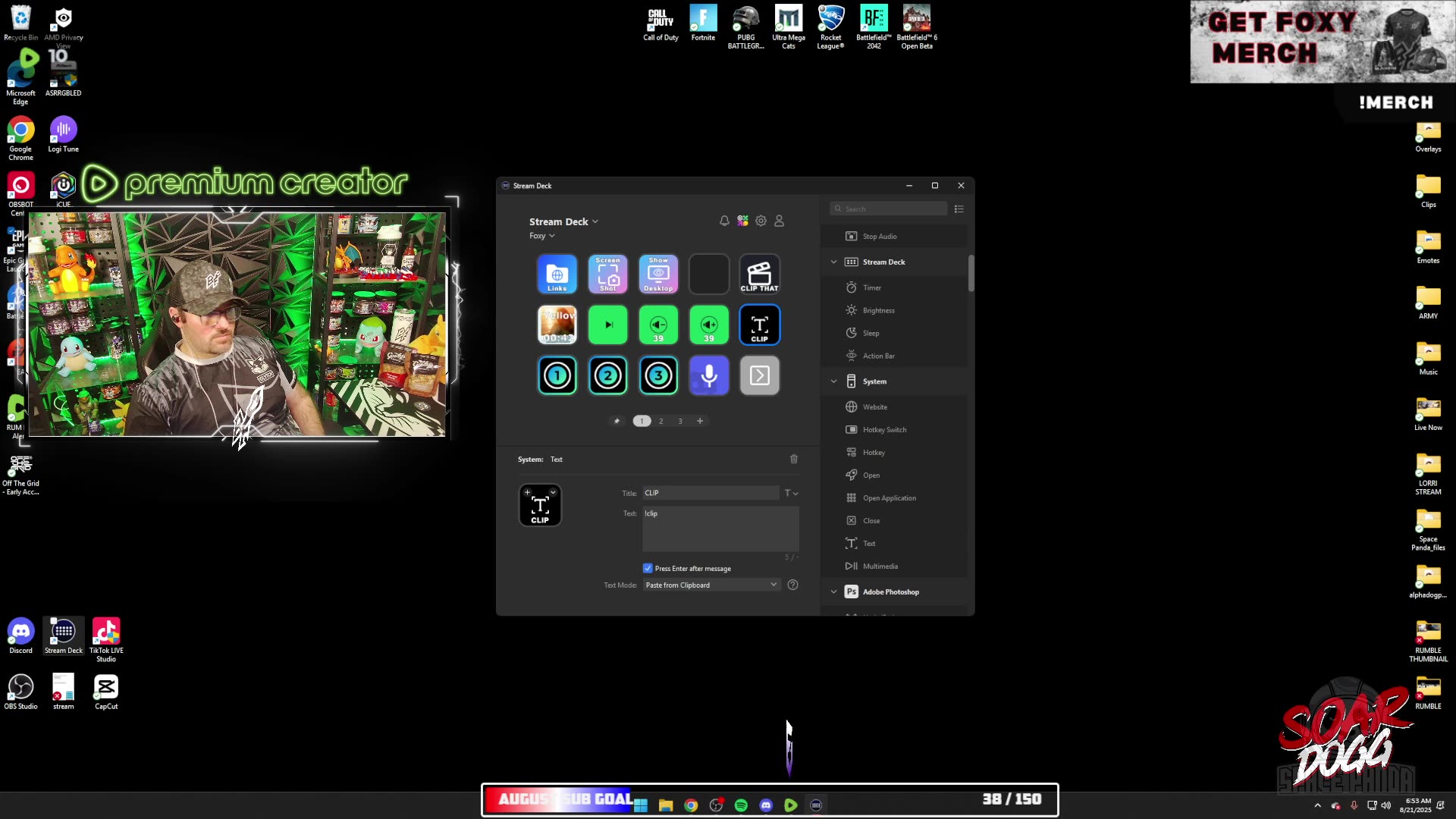The image size is (1456, 819).
Task: Click the CLIP THAT clapperboard key
Action: pos(759,274)
